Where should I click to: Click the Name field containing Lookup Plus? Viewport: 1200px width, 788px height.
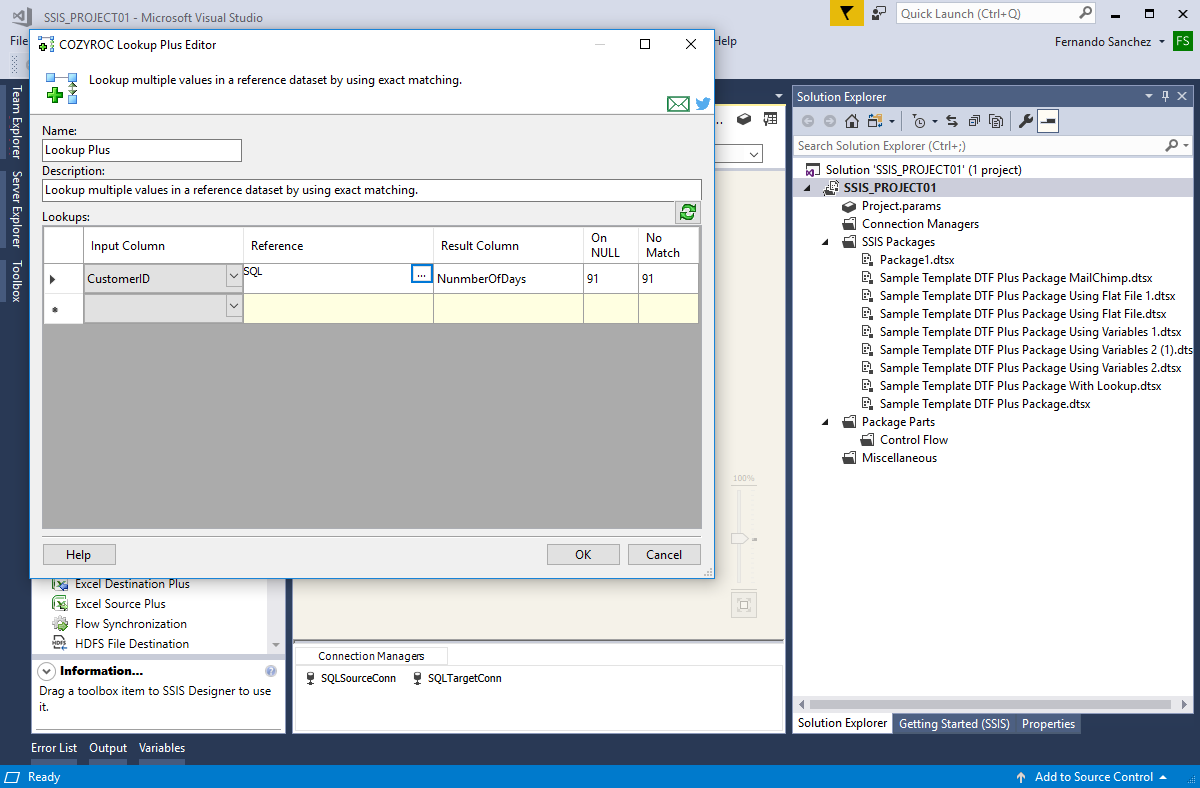pos(142,150)
